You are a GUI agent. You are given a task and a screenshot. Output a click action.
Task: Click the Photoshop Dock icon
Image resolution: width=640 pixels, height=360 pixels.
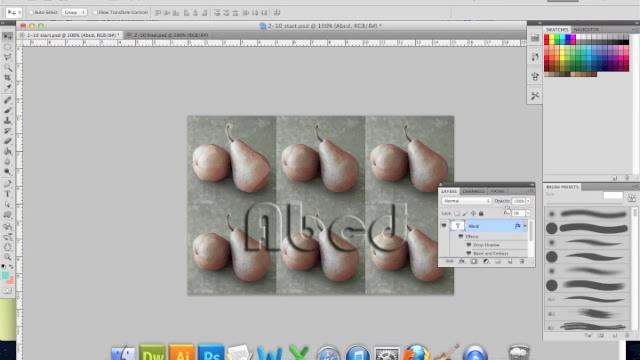click(x=211, y=353)
